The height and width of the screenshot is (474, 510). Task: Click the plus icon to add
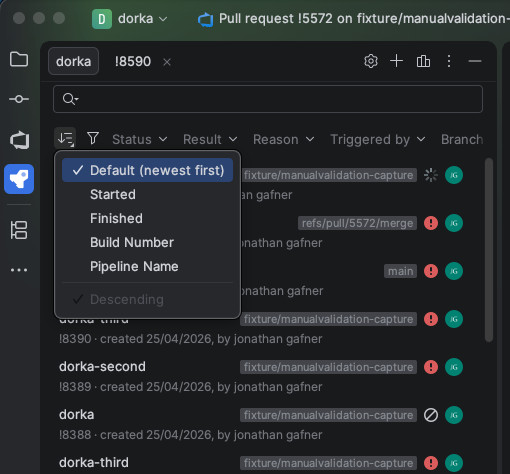point(396,61)
